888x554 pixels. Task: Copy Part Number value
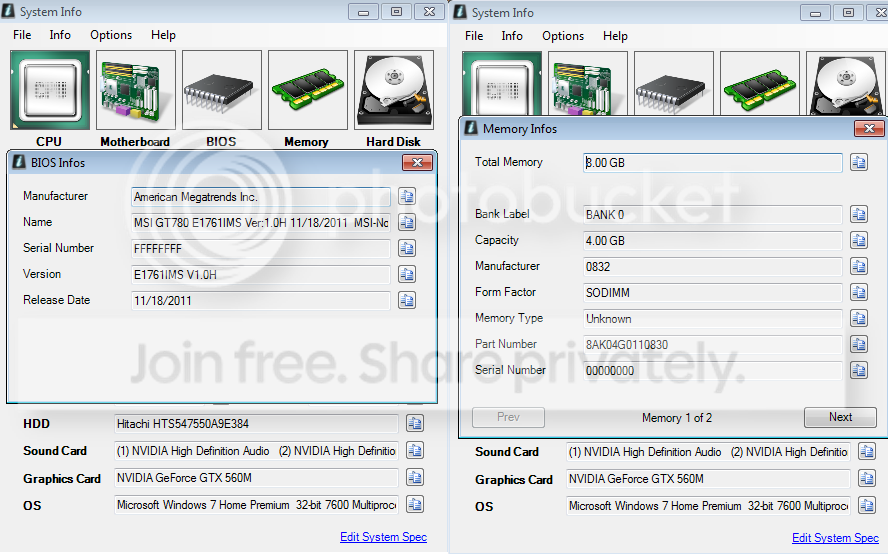click(859, 345)
